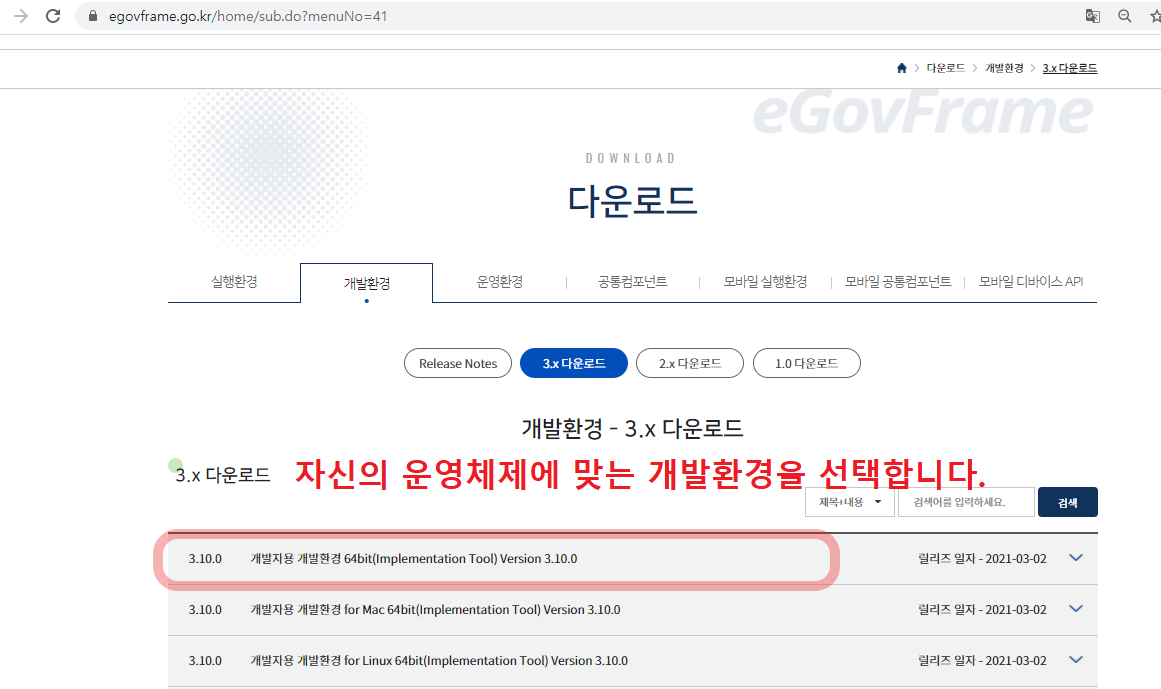1161x689 pixels.
Task: Expand the Linux 64bit row chevron
Action: [x=1076, y=660]
